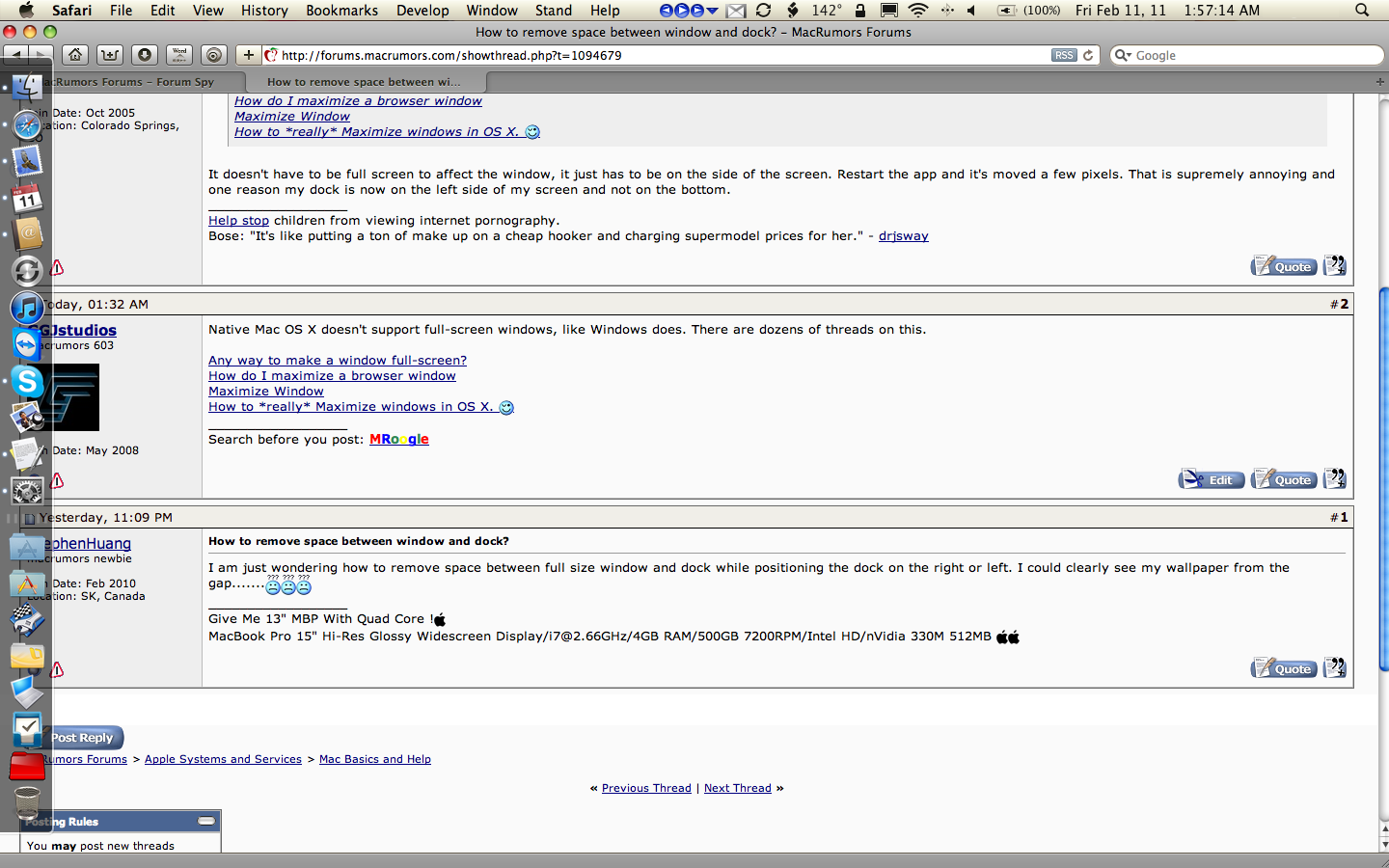This screenshot has height=868, width=1389.
Task: Launch TextEdit icon in the dock
Action: [x=27, y=454]
